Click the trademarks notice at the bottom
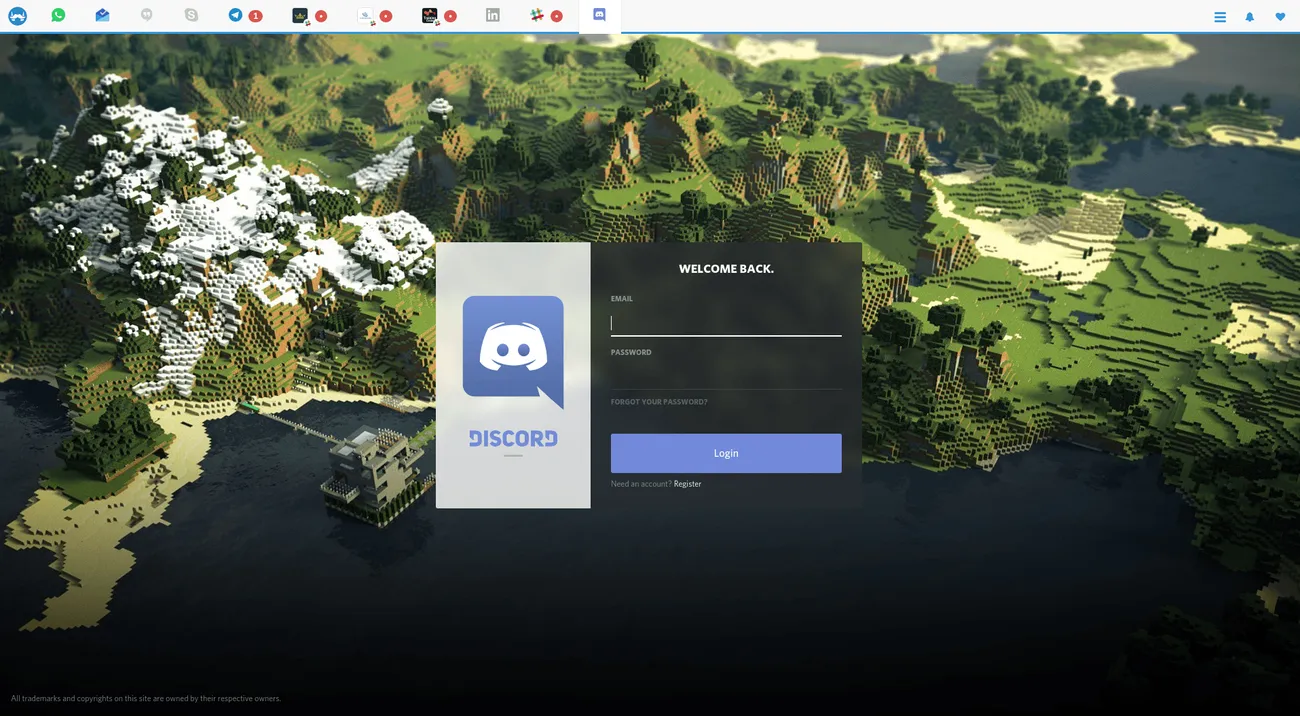The image size is (1300, 716). pos(146,699)
